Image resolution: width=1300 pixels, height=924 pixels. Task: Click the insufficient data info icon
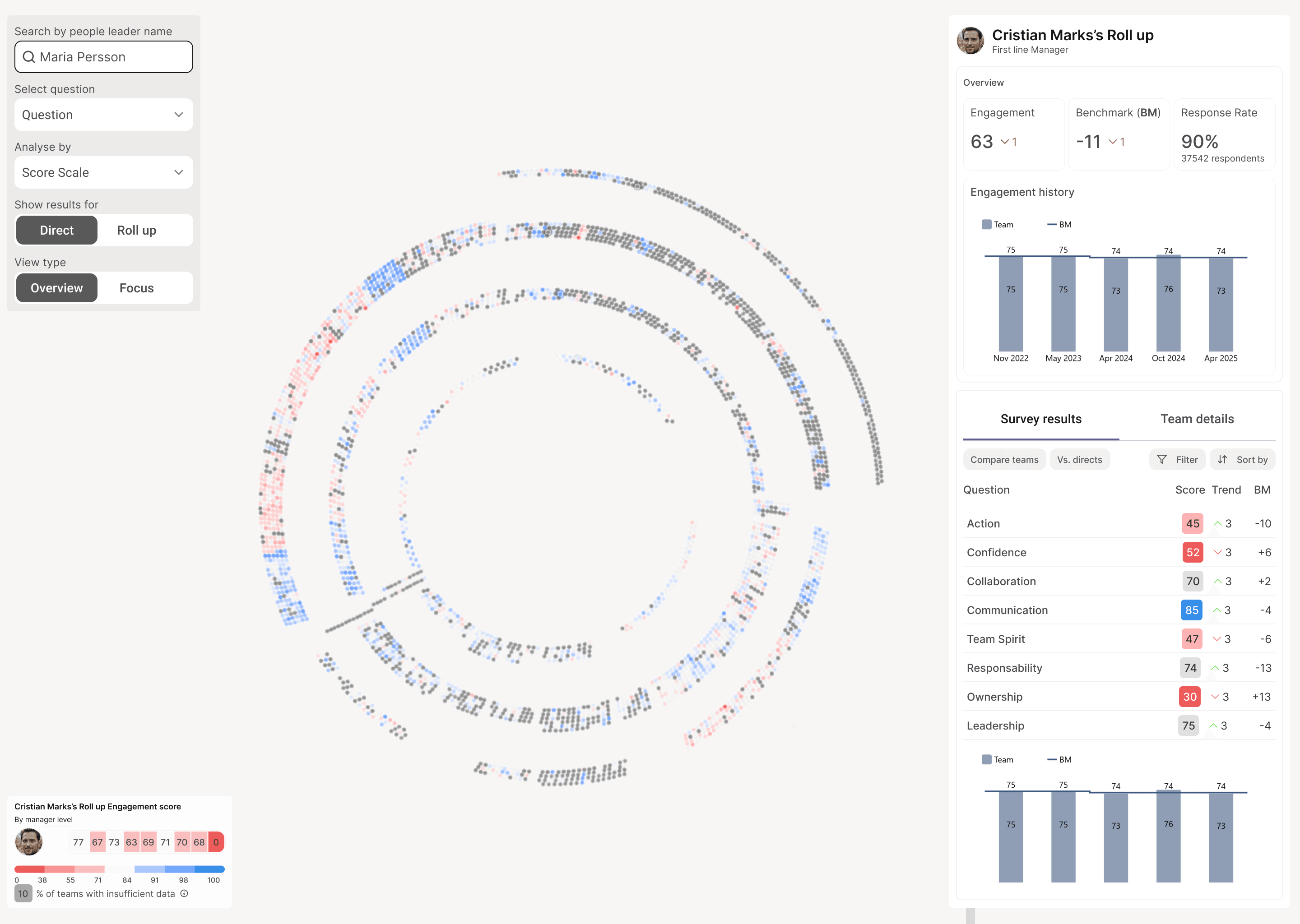tap(185, 894)
